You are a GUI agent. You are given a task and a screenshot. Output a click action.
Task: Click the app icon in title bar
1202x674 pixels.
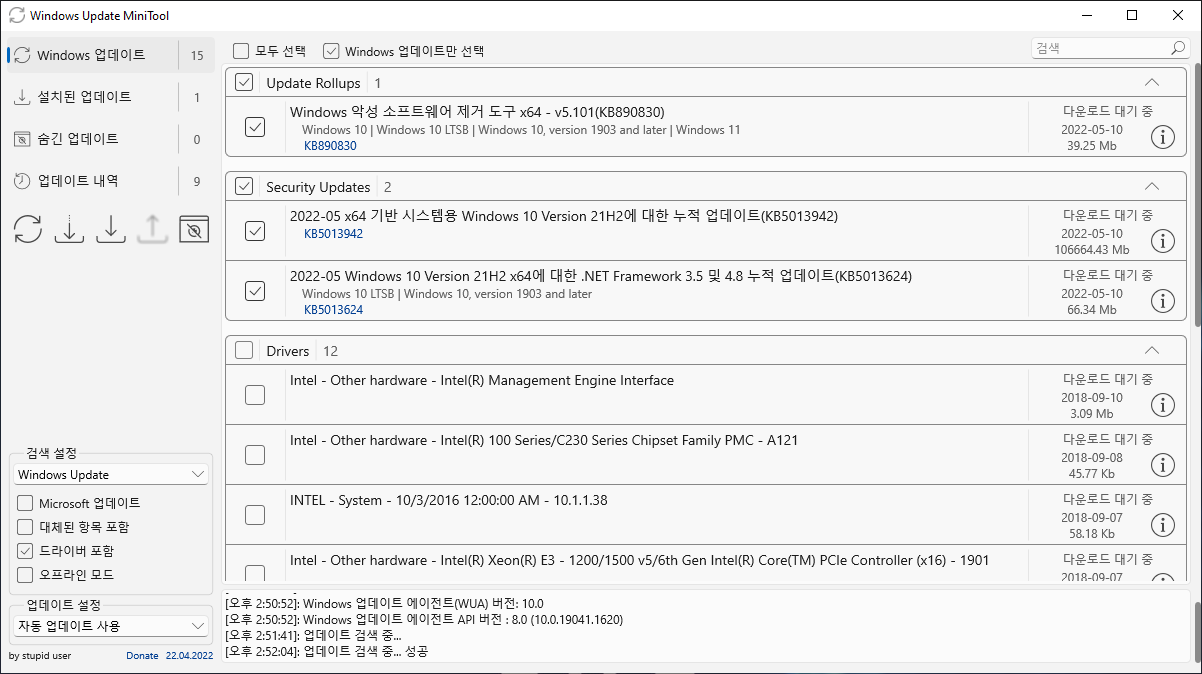click(16, 16)
